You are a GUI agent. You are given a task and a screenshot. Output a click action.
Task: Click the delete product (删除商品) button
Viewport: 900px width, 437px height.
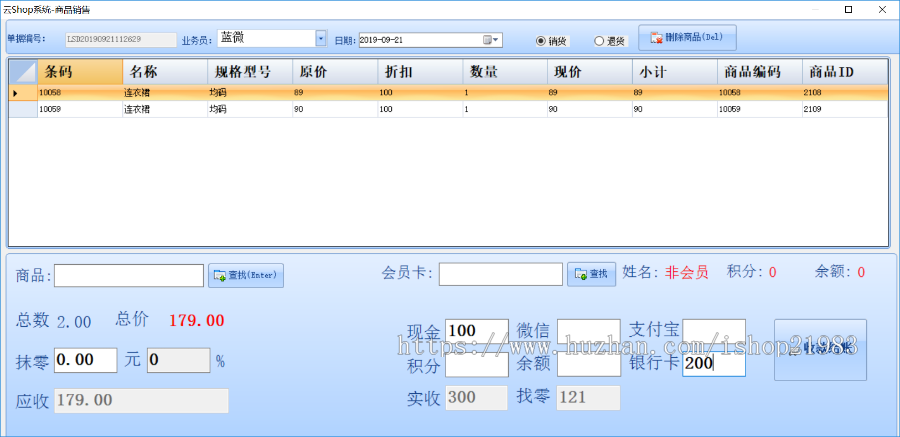pyautogui.click(x=687, y=38)
